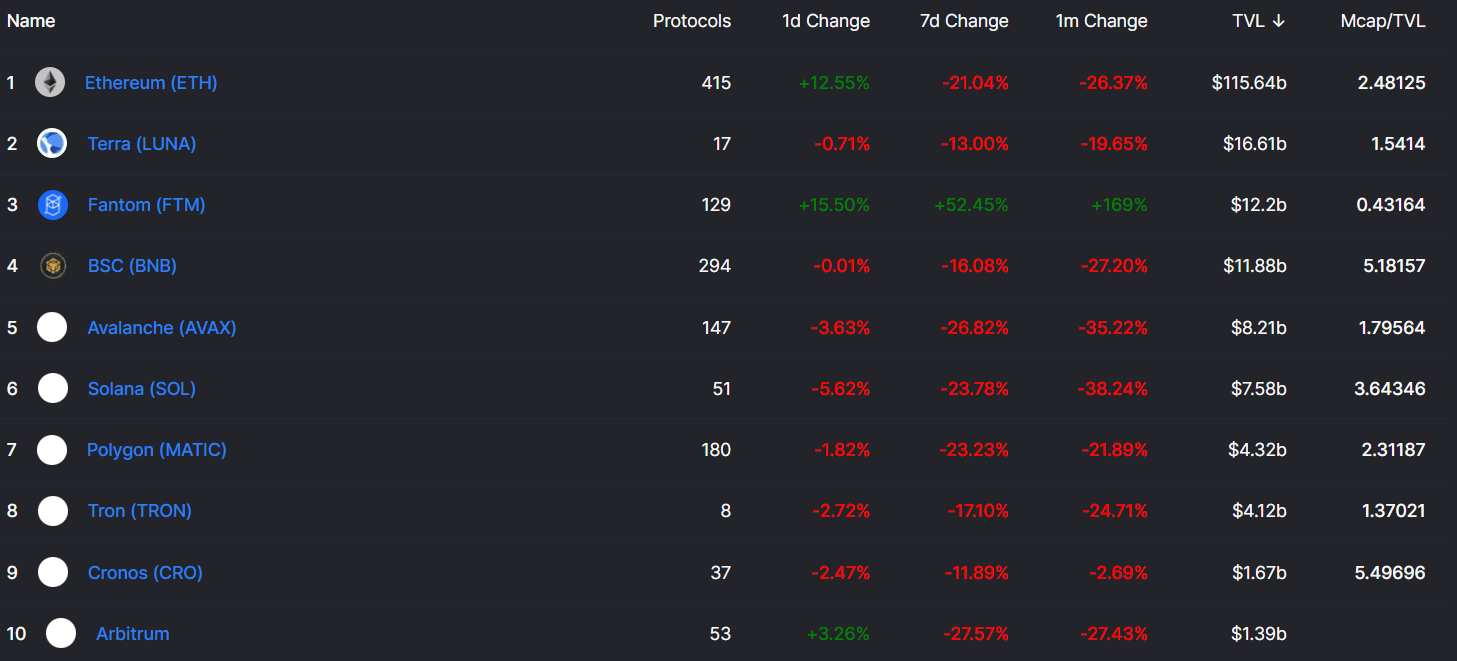Image resolution: width=1457 pixels, height=661 pixels.
Task: Click the Name column header
Action: click(x=31, y=21)
